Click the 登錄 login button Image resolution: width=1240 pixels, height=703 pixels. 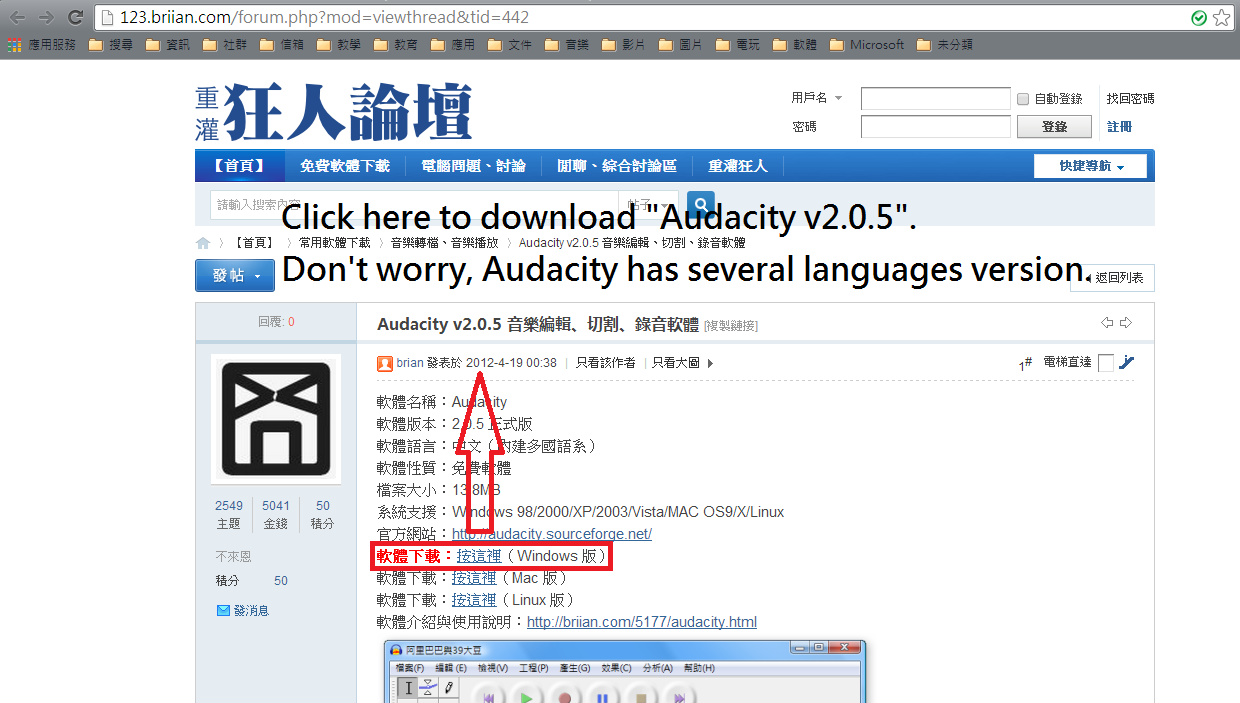[1054, 127]
